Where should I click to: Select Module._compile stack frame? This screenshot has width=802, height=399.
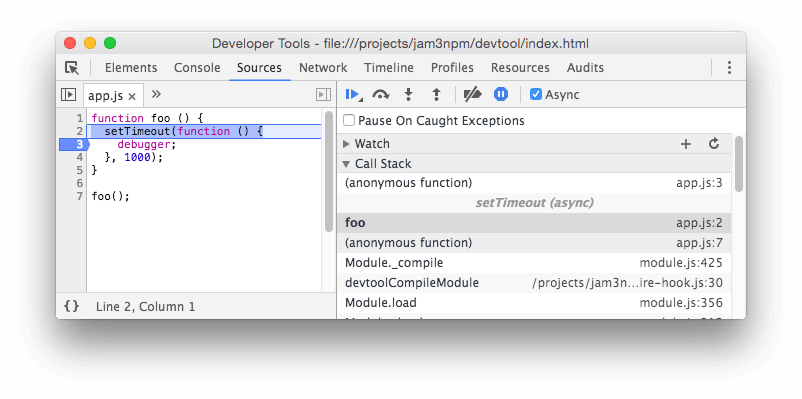coord(534,263)
